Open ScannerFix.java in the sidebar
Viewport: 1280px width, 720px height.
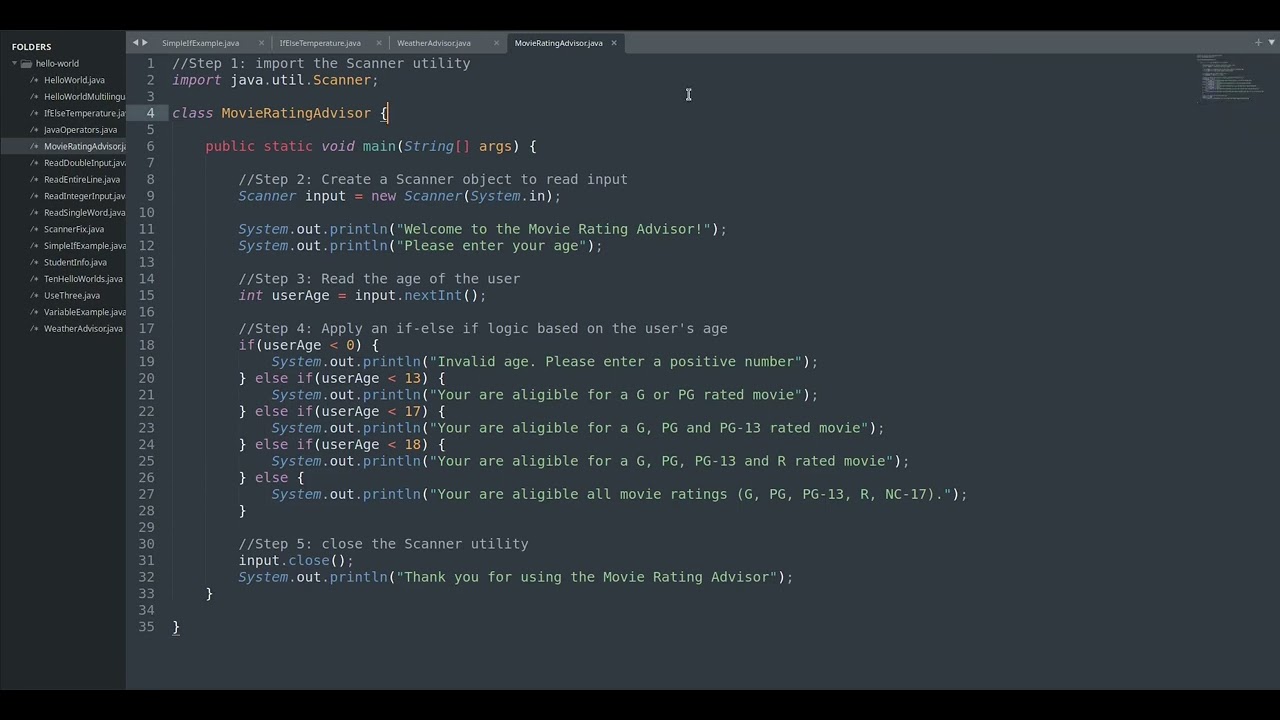[74, 229]
